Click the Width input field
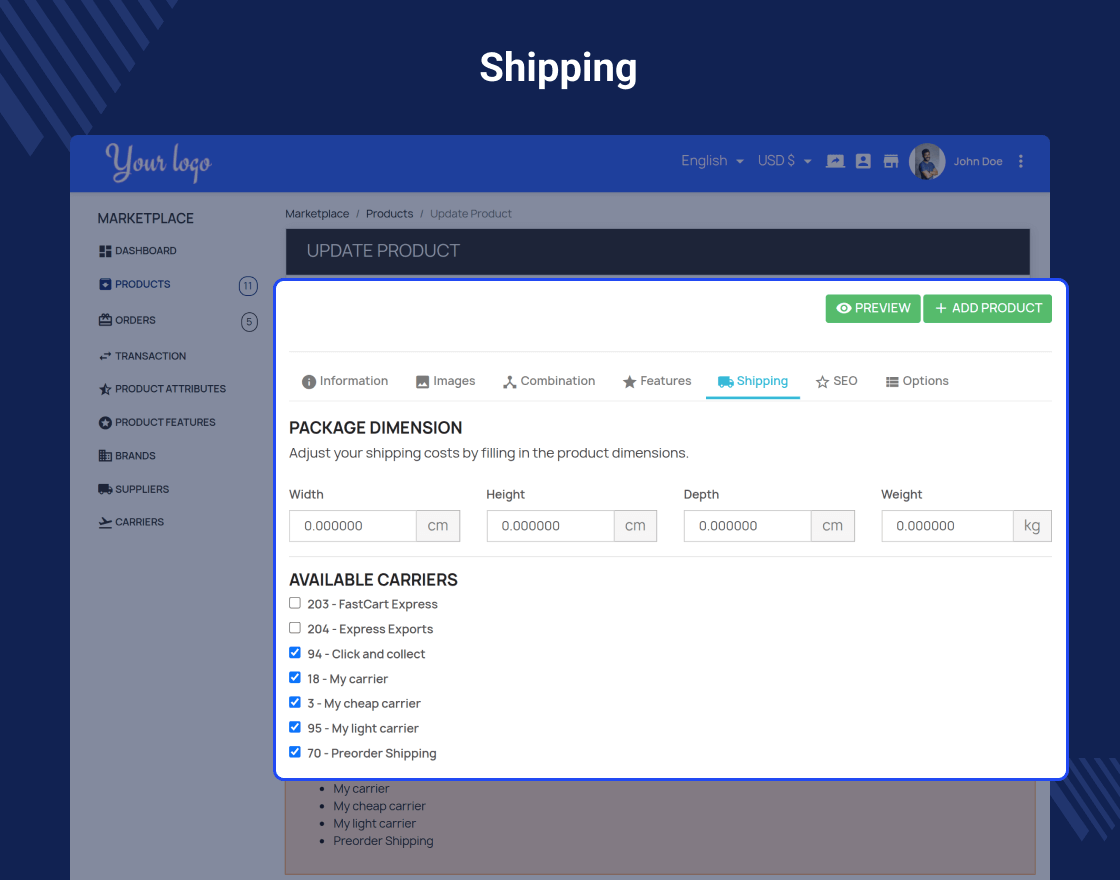Screen dimensions: 1120x880 click(353, 526)
